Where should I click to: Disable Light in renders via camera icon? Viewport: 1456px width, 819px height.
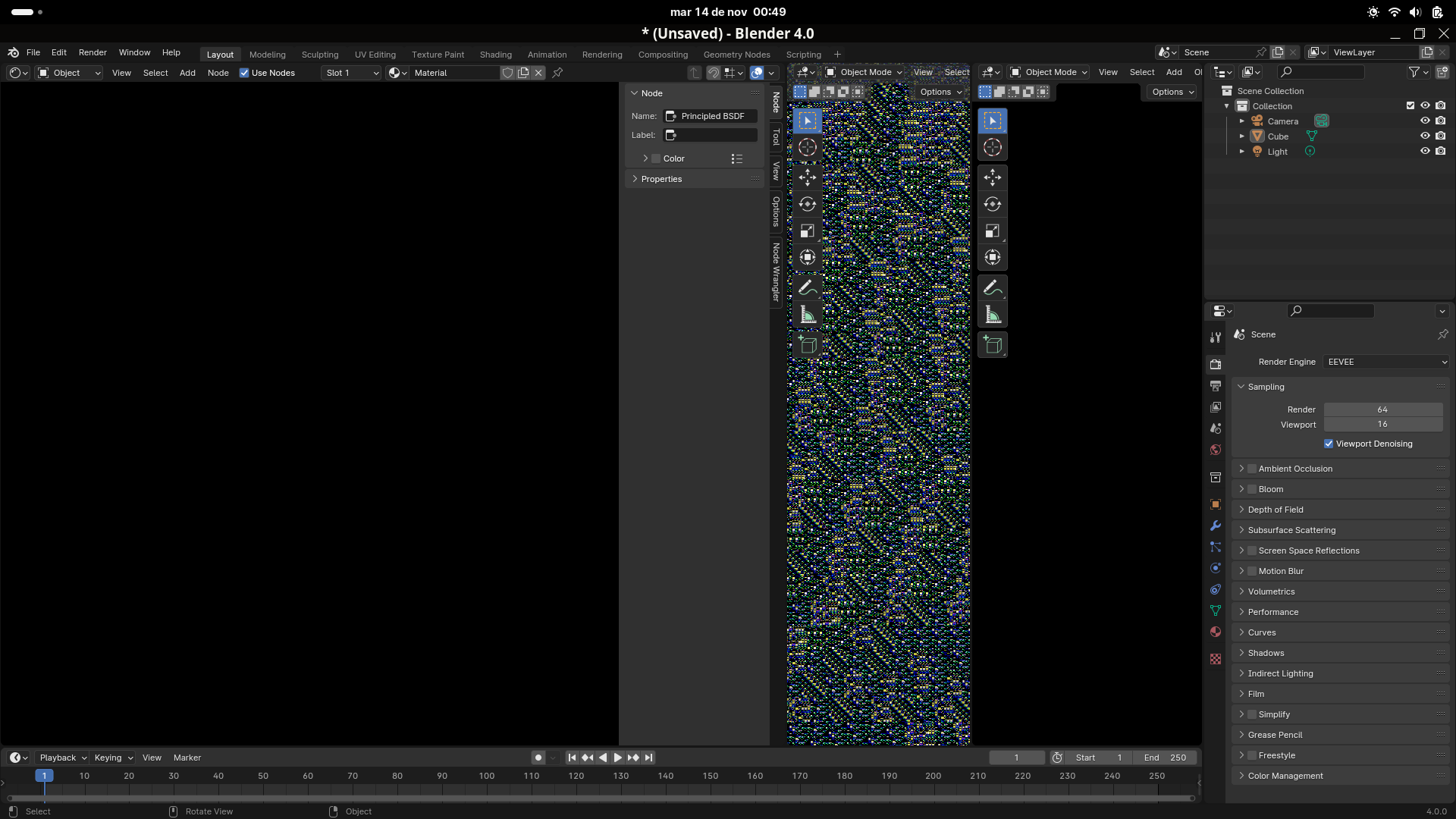pyautogui.click(x=1440, y=151)
